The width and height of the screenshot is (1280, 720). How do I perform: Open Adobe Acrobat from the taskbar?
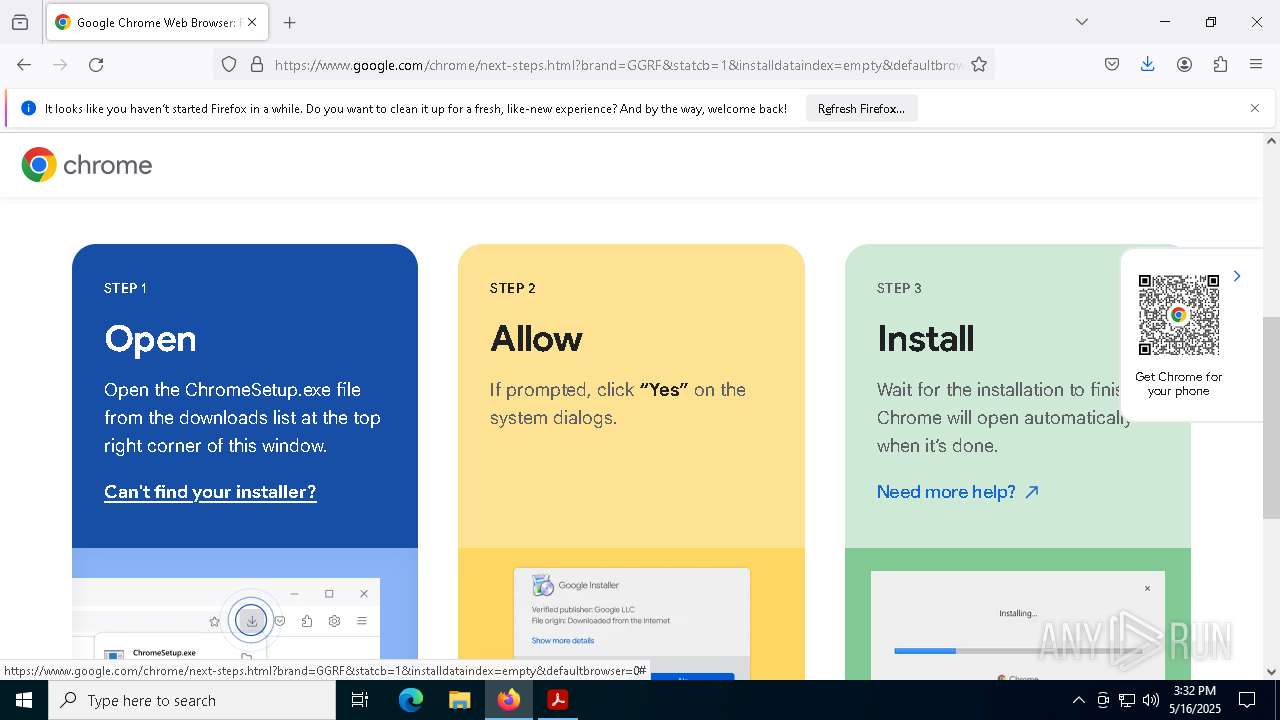tap(558, 700)
